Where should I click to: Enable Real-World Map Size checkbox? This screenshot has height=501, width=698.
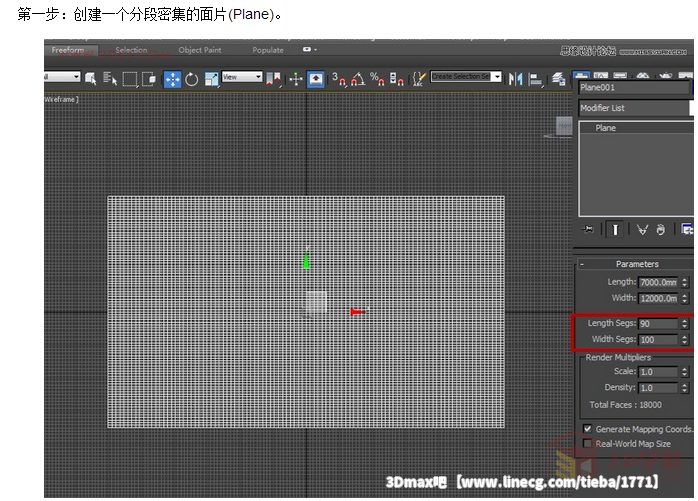588,444
